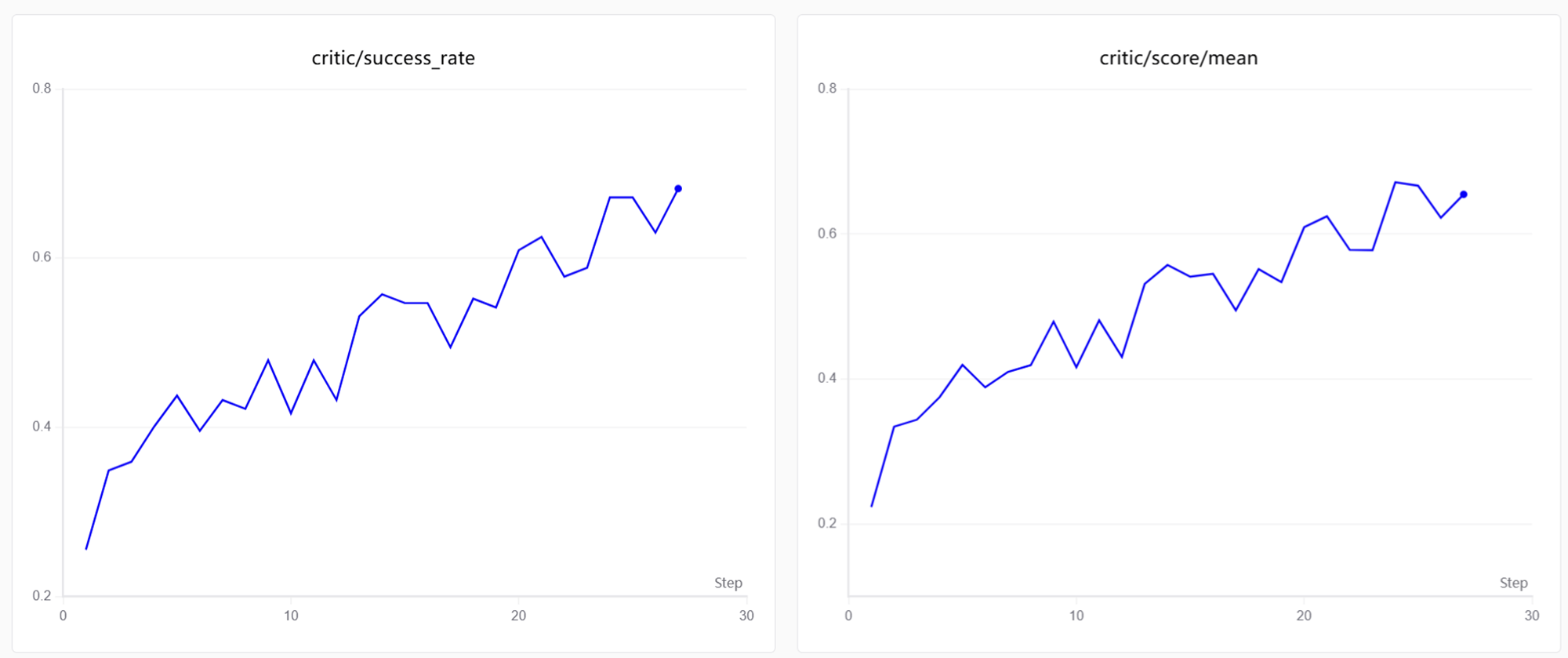1568x658 pixels.
Task: Click the critic/success_rate chart title
Action: click(393, 58)
